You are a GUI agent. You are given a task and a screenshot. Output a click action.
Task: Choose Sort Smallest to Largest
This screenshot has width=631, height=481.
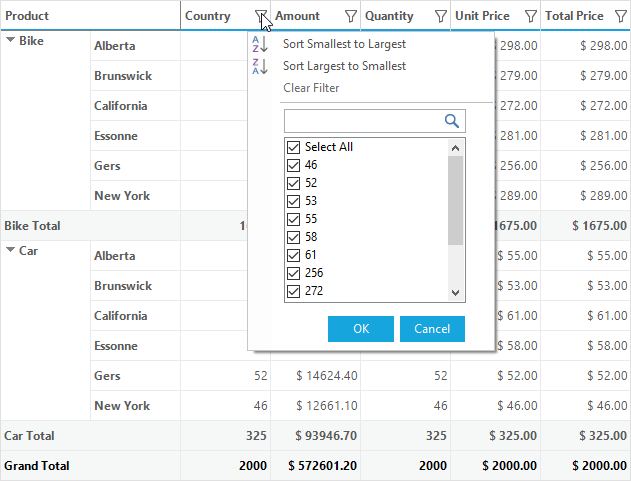(344, 44)
